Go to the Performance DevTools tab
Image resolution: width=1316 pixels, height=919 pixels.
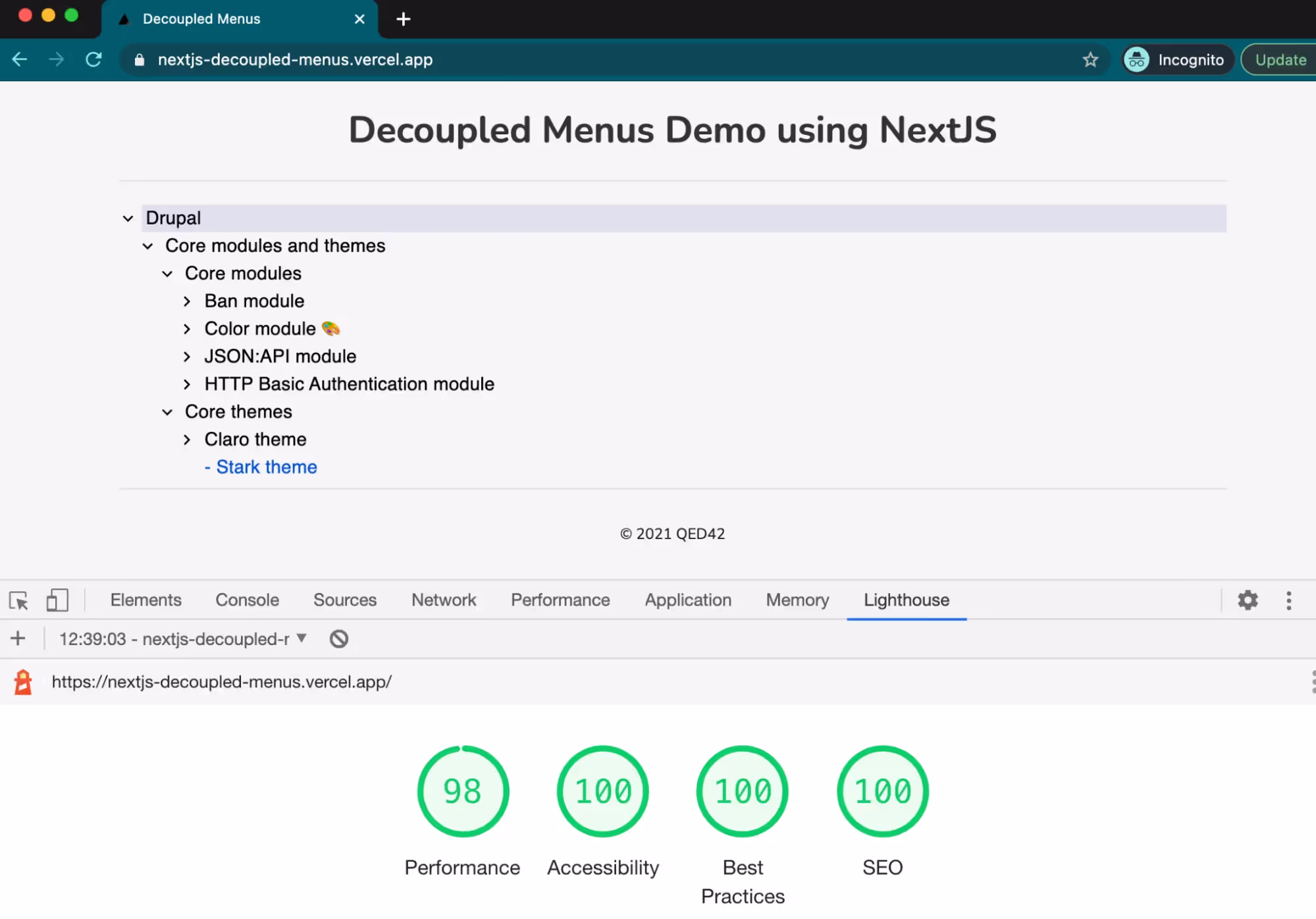coord(560,600)
